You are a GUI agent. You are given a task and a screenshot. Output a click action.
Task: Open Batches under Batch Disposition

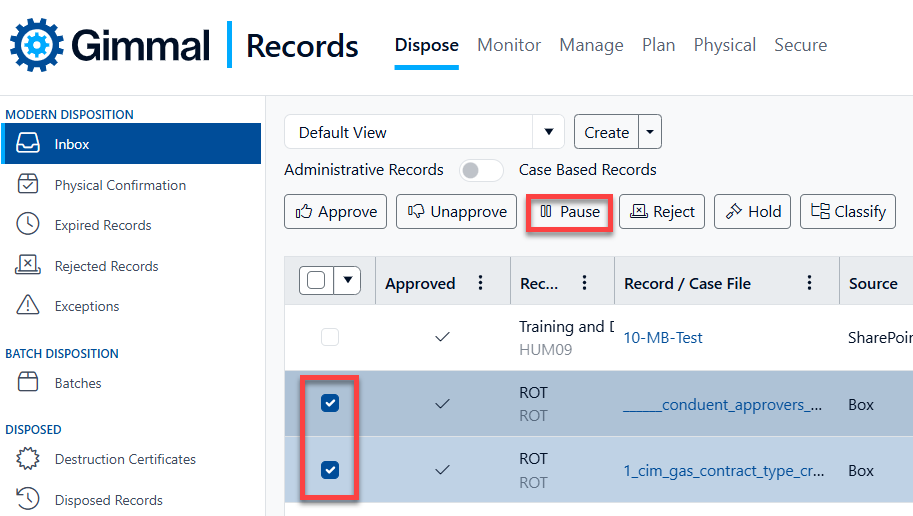78,383
